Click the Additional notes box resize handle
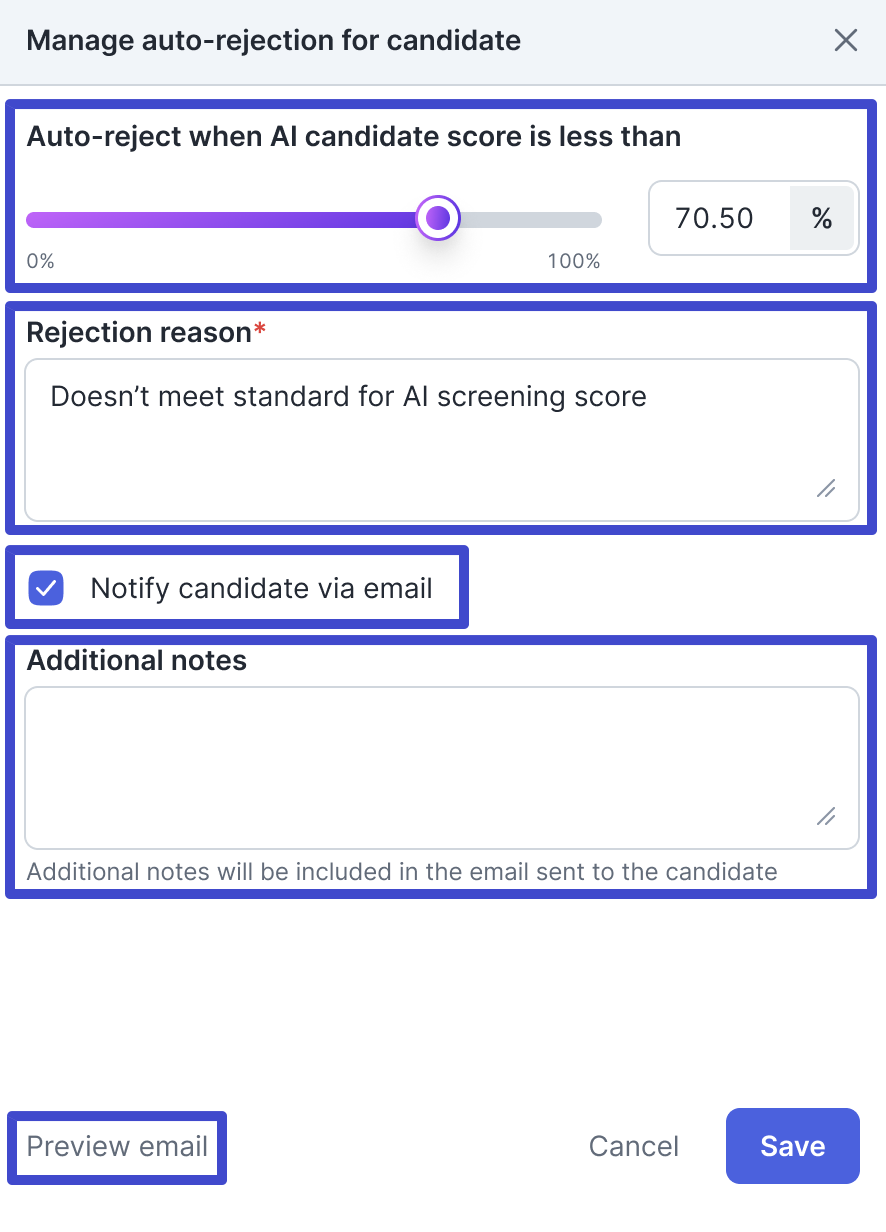This screenshot has height=1232, width=886. pos(826,816)
